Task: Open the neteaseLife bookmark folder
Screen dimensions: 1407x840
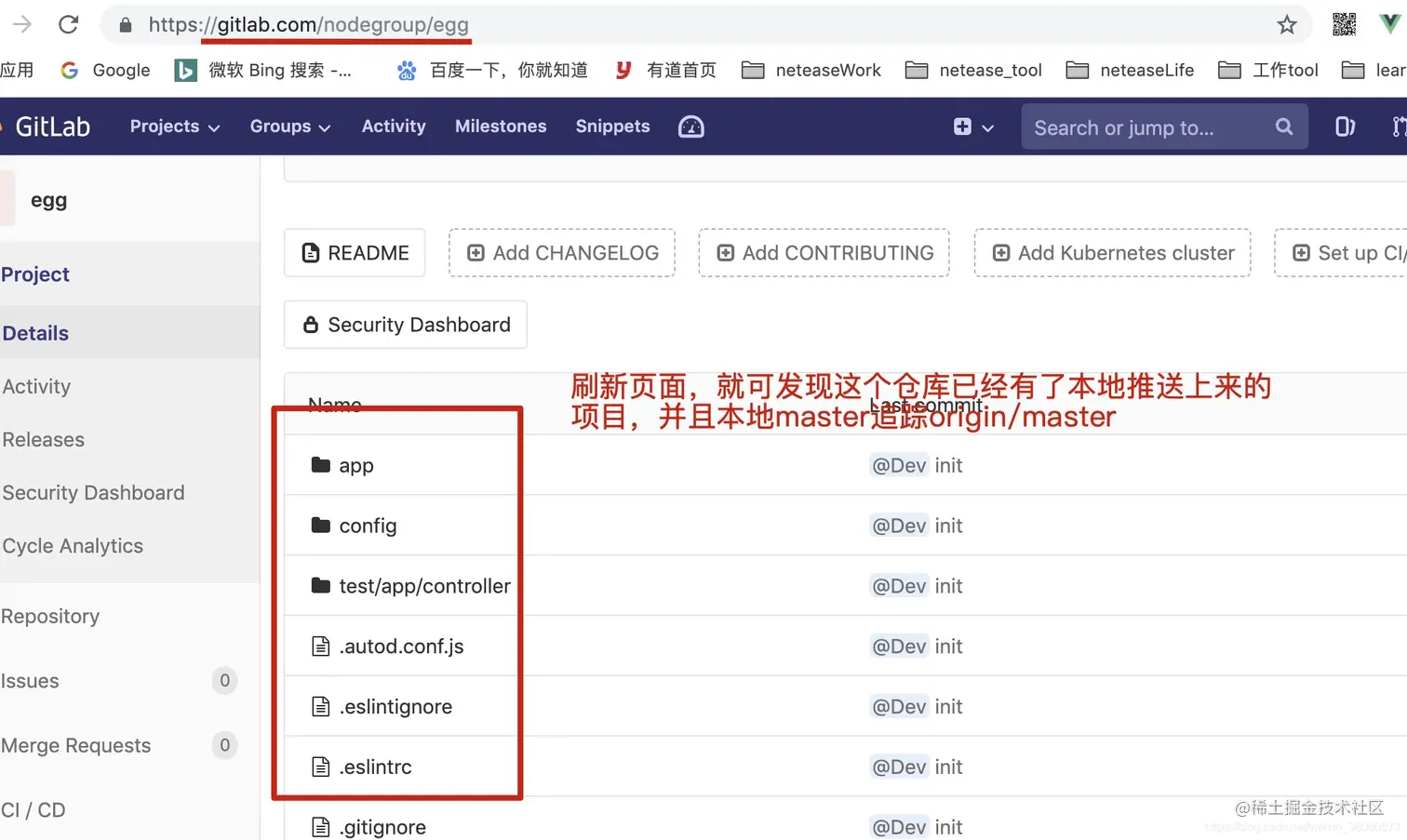Action: pos(1130,70)
